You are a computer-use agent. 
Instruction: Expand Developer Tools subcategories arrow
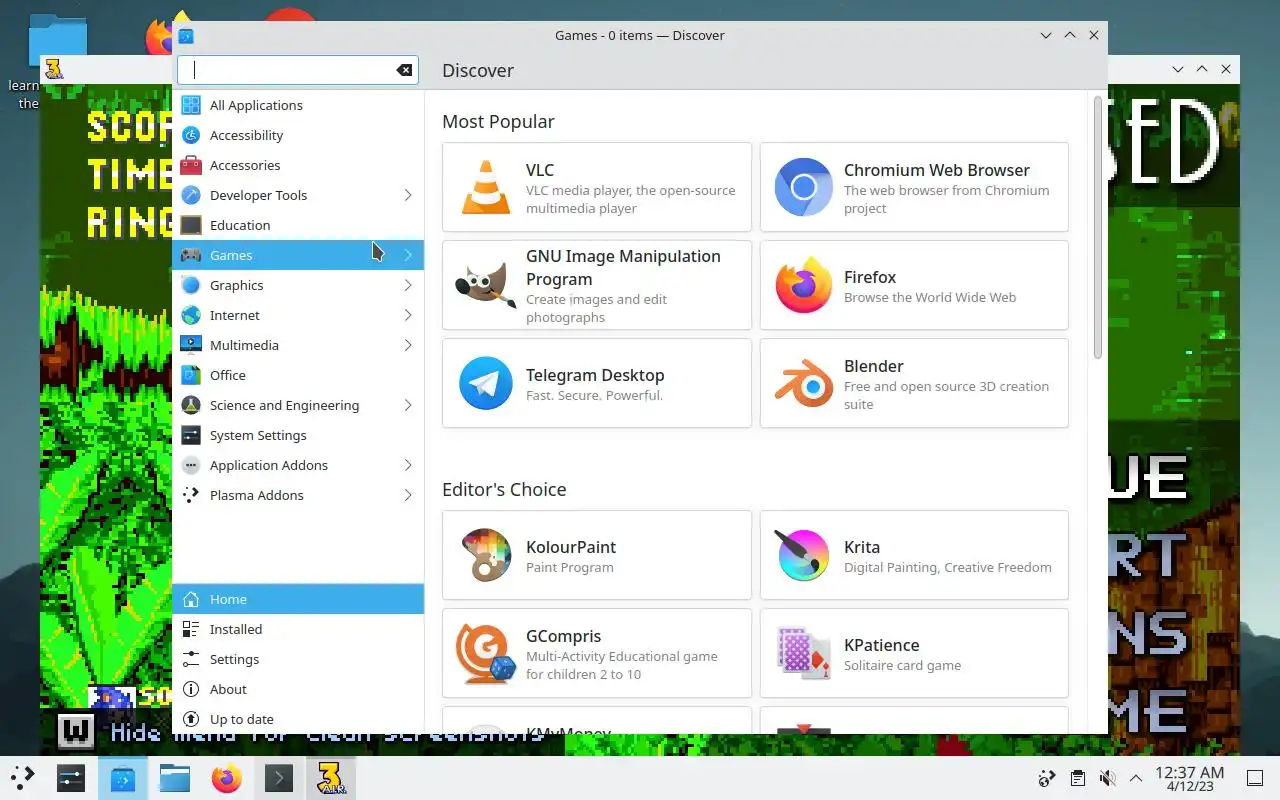(x=408, y=195)
